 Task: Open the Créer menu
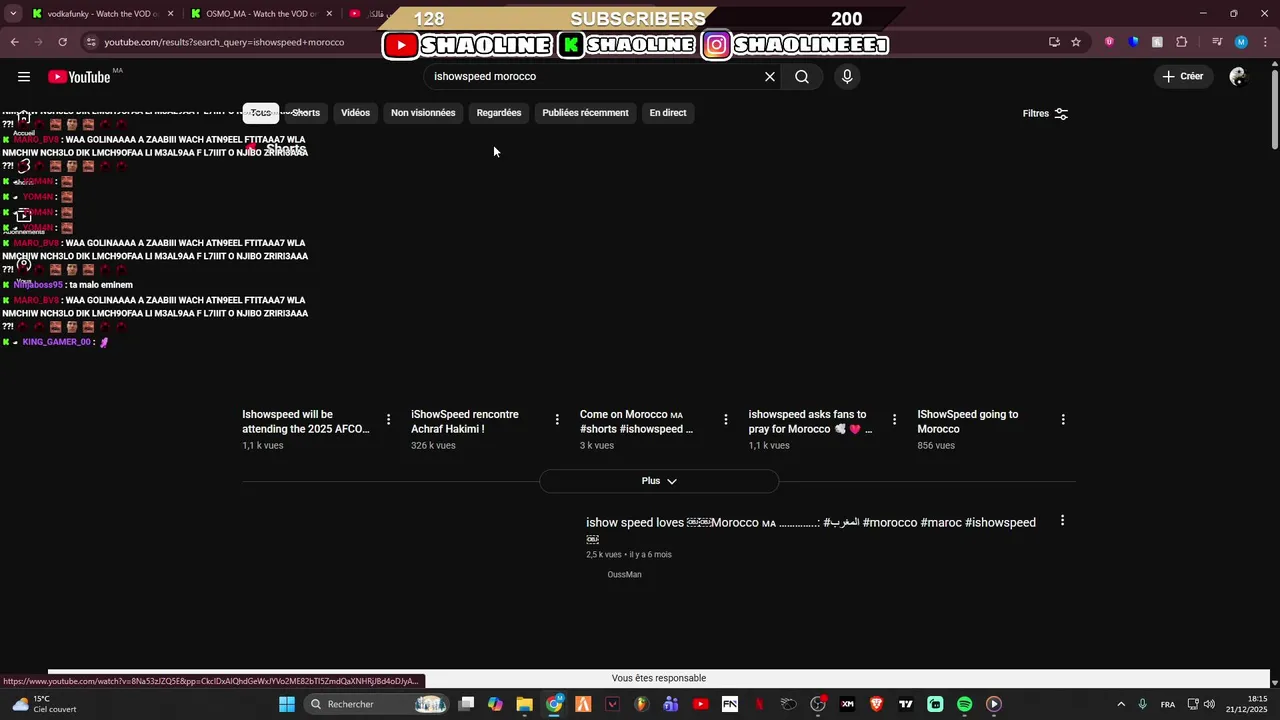pyautogui.click(x=1182, y=76)
